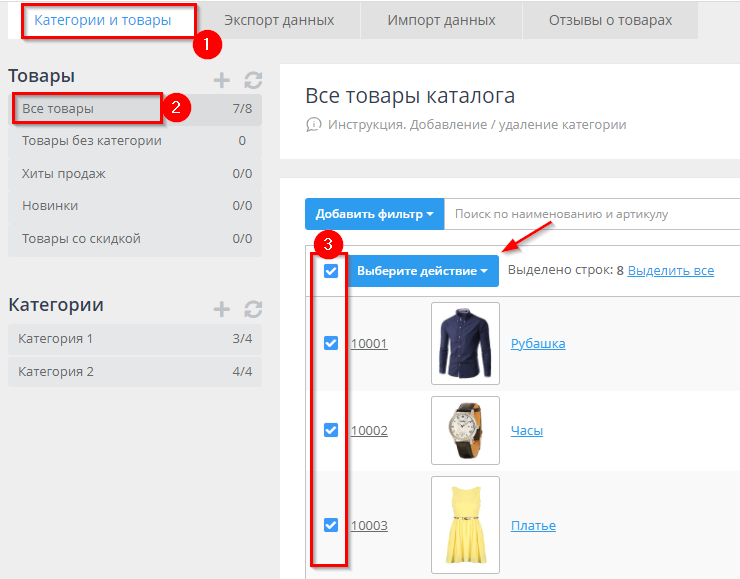Image resolution: width=740 pixels, height=579 pixels.
Task: Click the search by name and article field
Action: point(590,214)
